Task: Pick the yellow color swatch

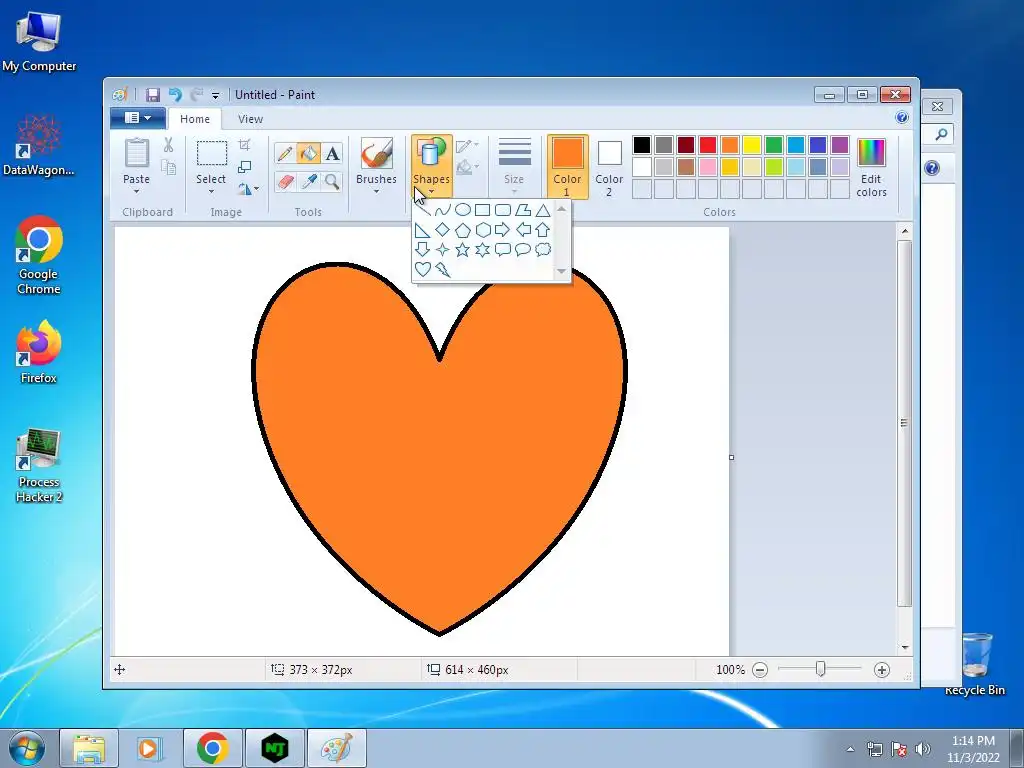Action: (752, 144)
